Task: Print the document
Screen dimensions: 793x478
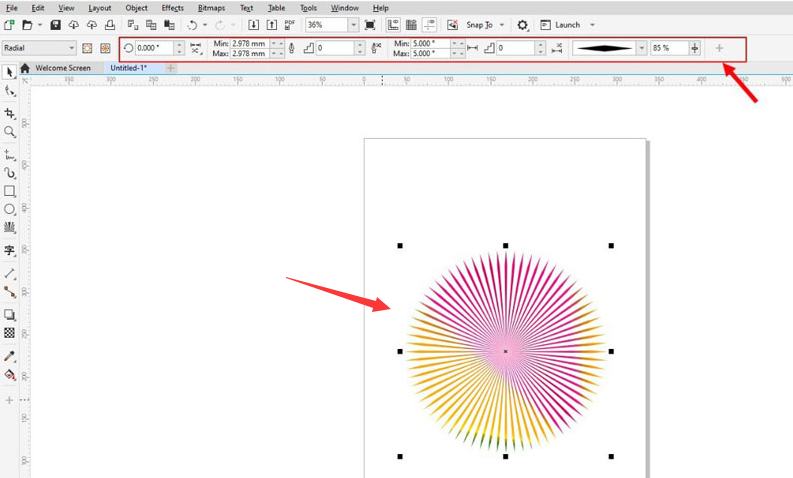Action: click(110, 25)
